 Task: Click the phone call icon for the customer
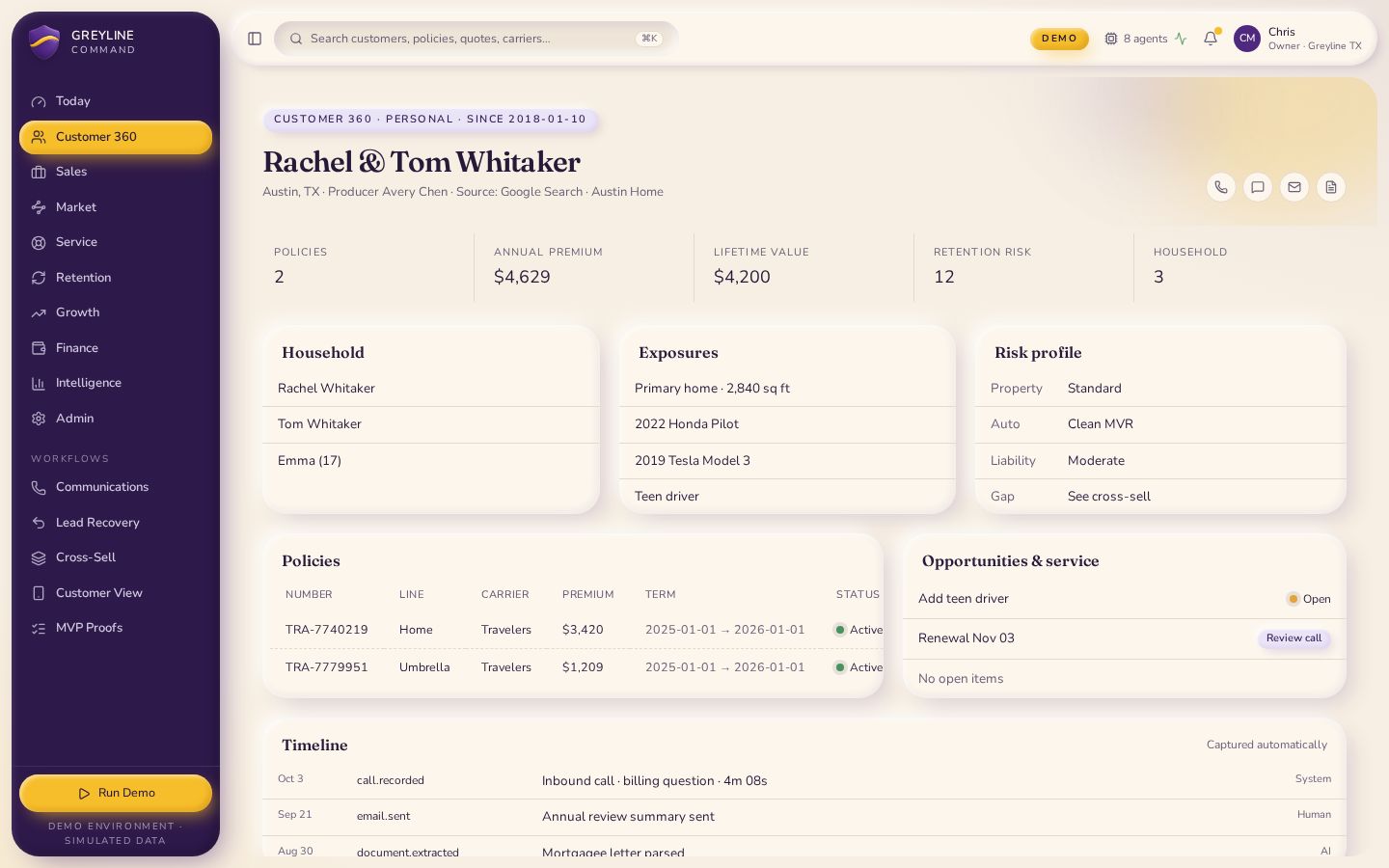coord(1221,187)
